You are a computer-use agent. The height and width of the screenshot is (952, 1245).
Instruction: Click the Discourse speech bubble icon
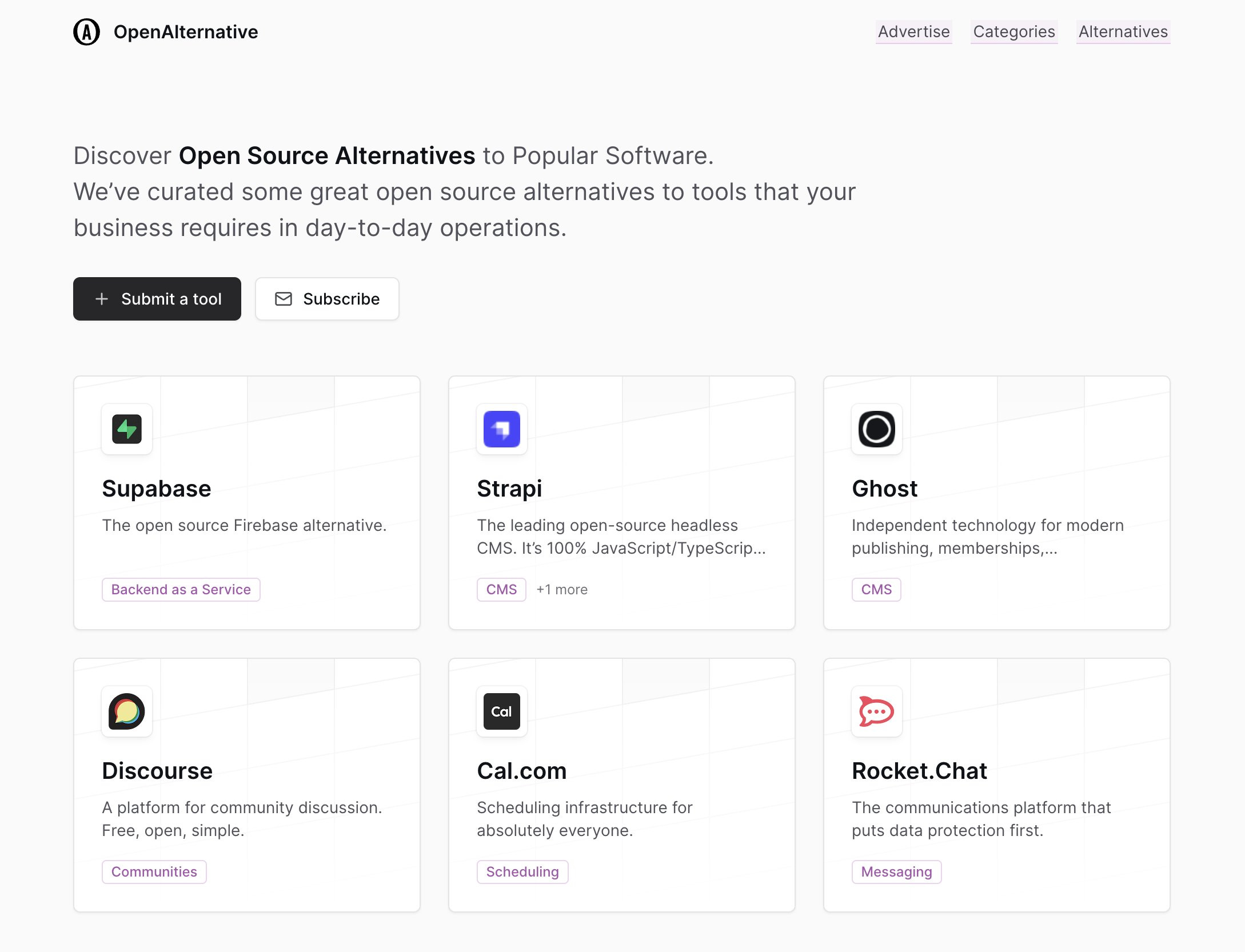pos(127,711)
